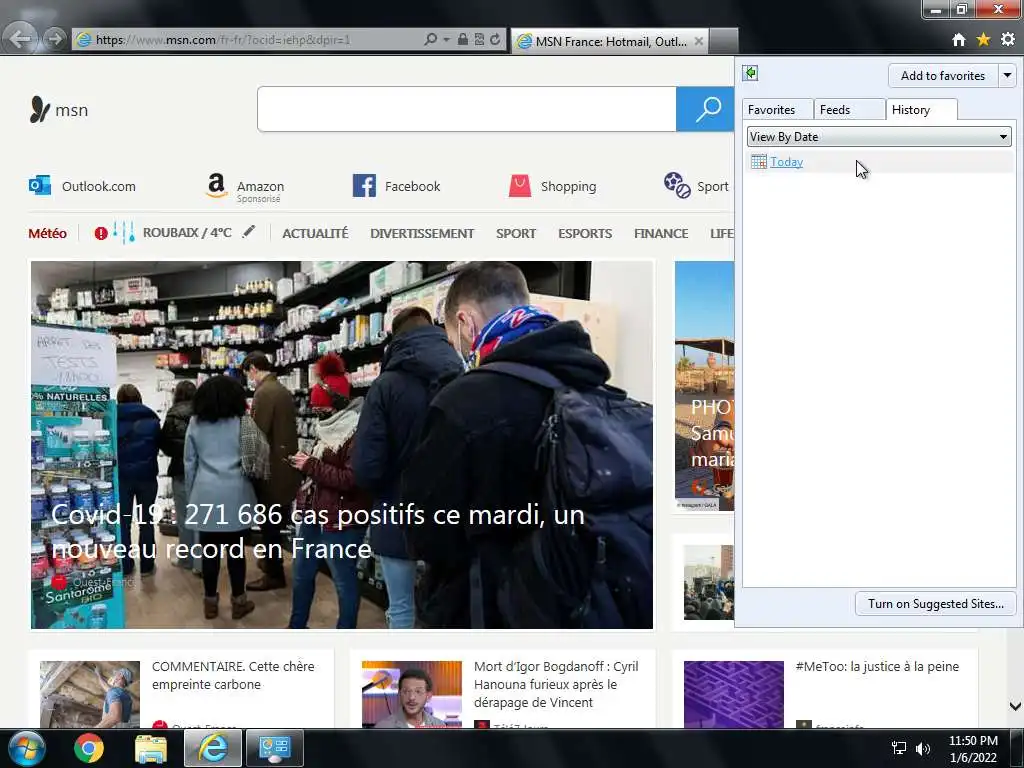Click the Météo link
The image size is (1024, 768).
[47, 233]
